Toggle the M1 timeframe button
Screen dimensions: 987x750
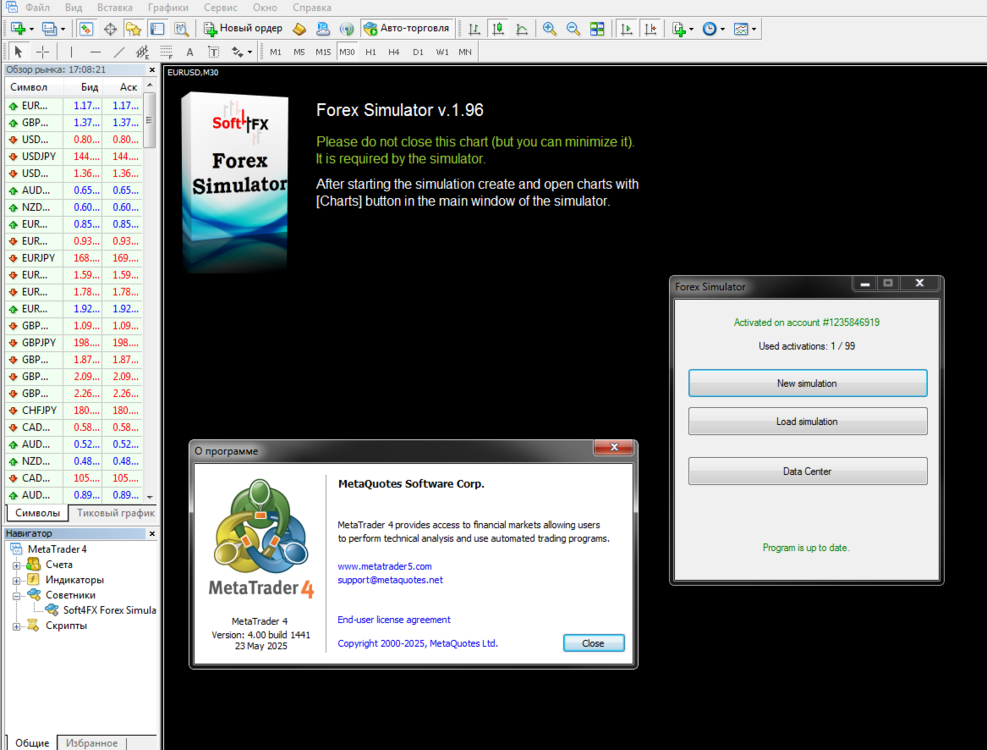(276, 52)
